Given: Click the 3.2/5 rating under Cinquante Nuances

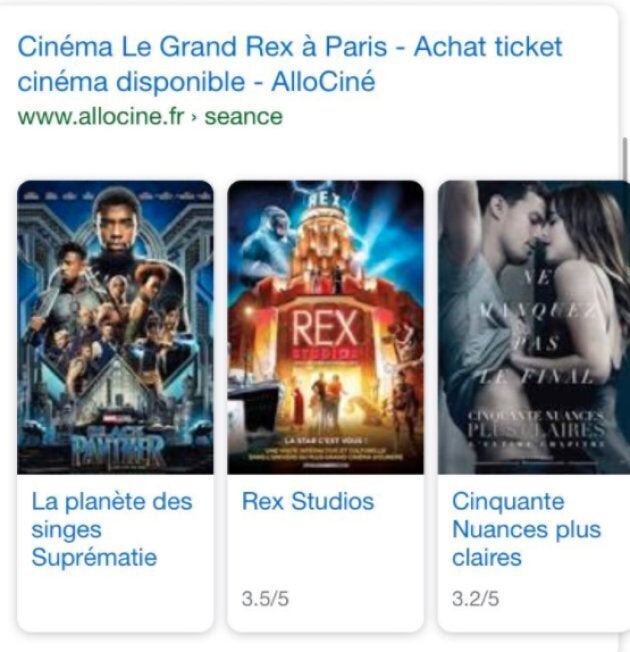Looking at the screenshot, I should click(475, 599).
